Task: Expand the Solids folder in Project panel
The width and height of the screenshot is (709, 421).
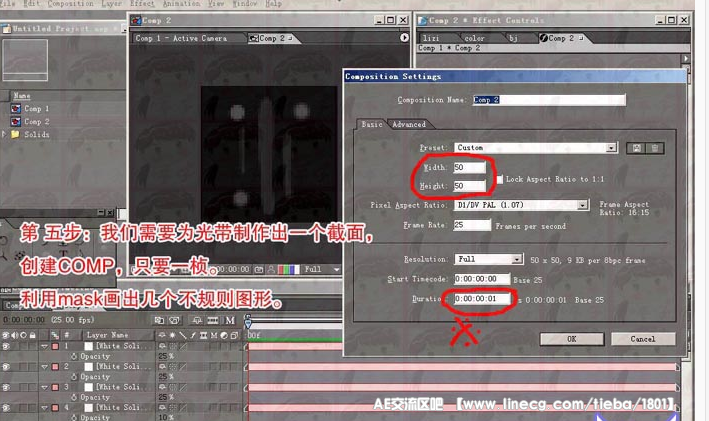Action: click(x=4, y=134)
